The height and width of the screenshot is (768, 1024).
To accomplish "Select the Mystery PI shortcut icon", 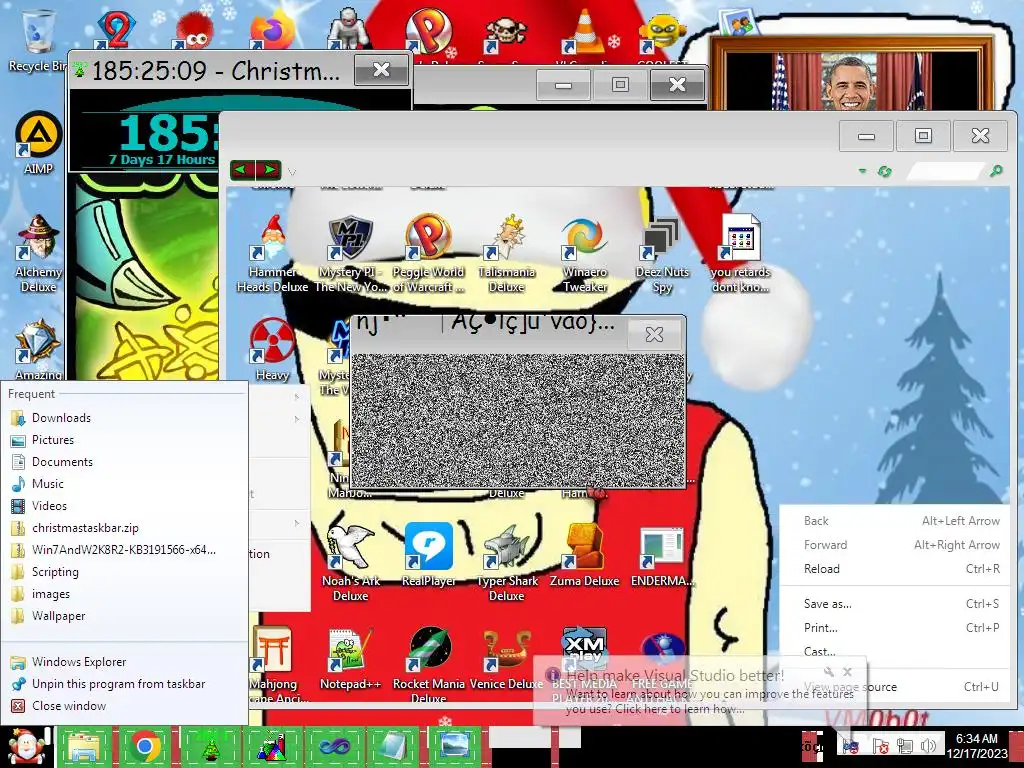I will 350,253.
